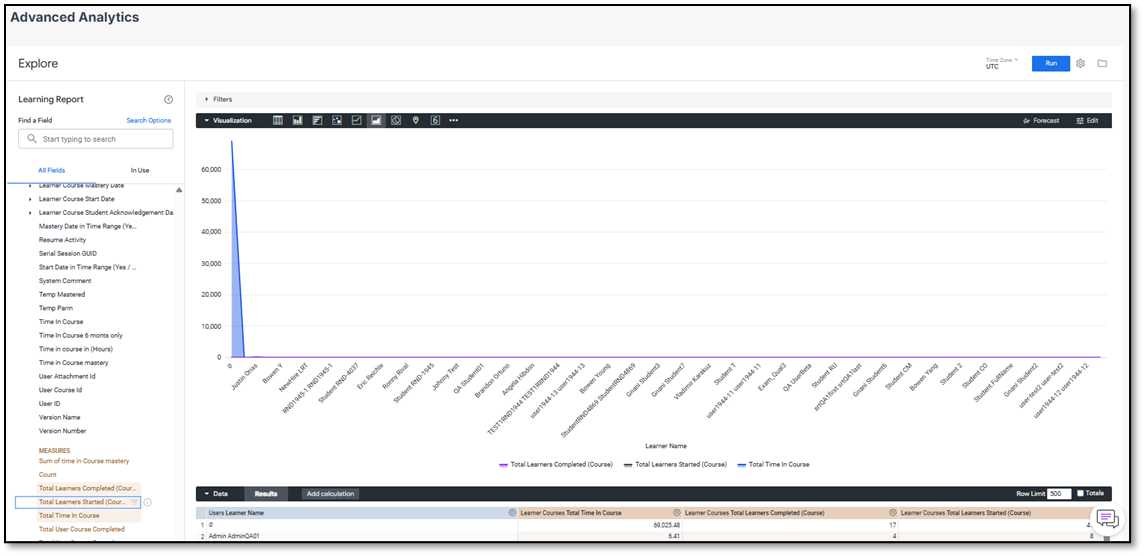Open the Search Options link
Viewport: 1144px width, 556px height.
click(x=149, y=120)
